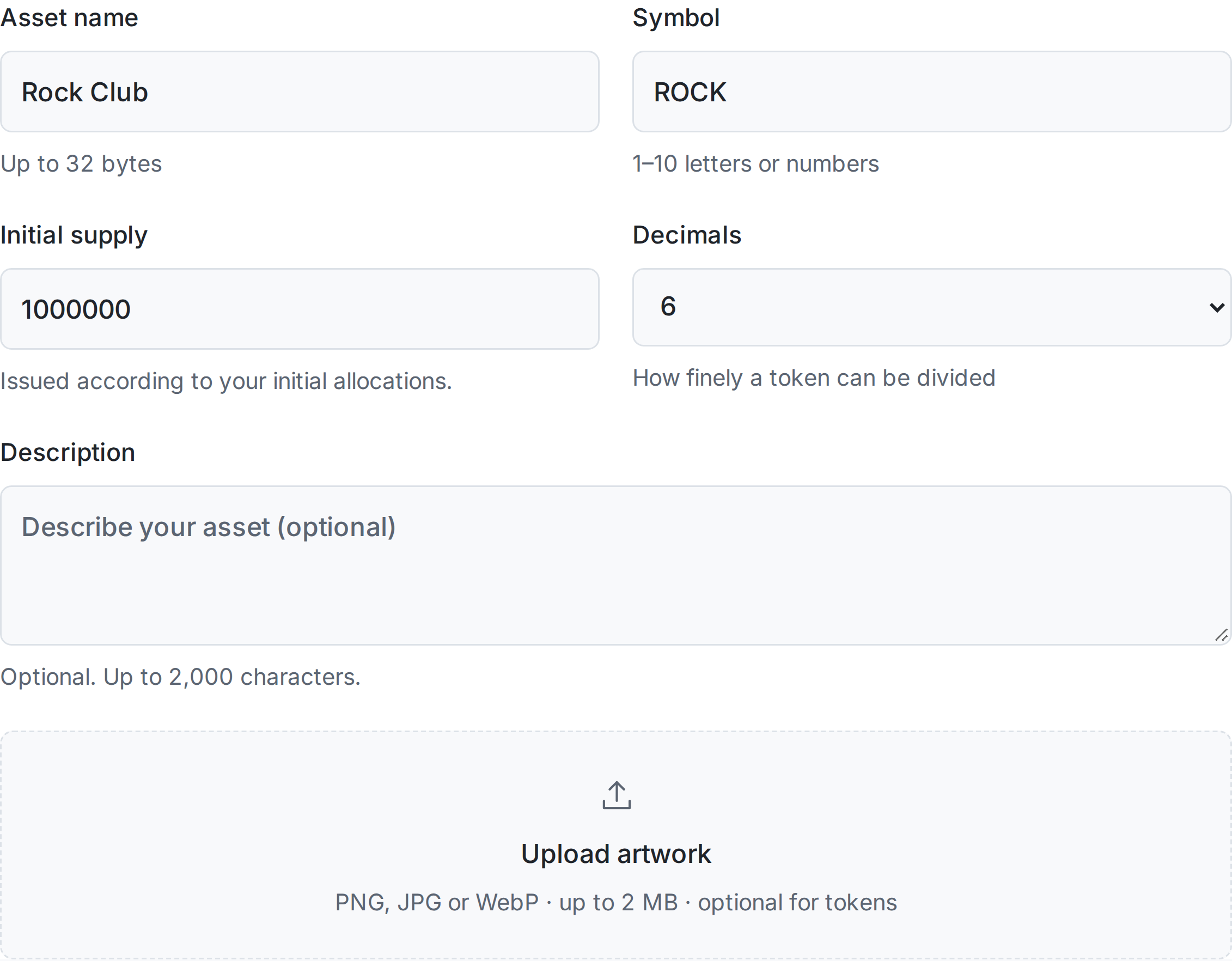Focus the Symbol input with ROCK
The width and height of the screenshot is (1232, 961).
pos(931,92)
